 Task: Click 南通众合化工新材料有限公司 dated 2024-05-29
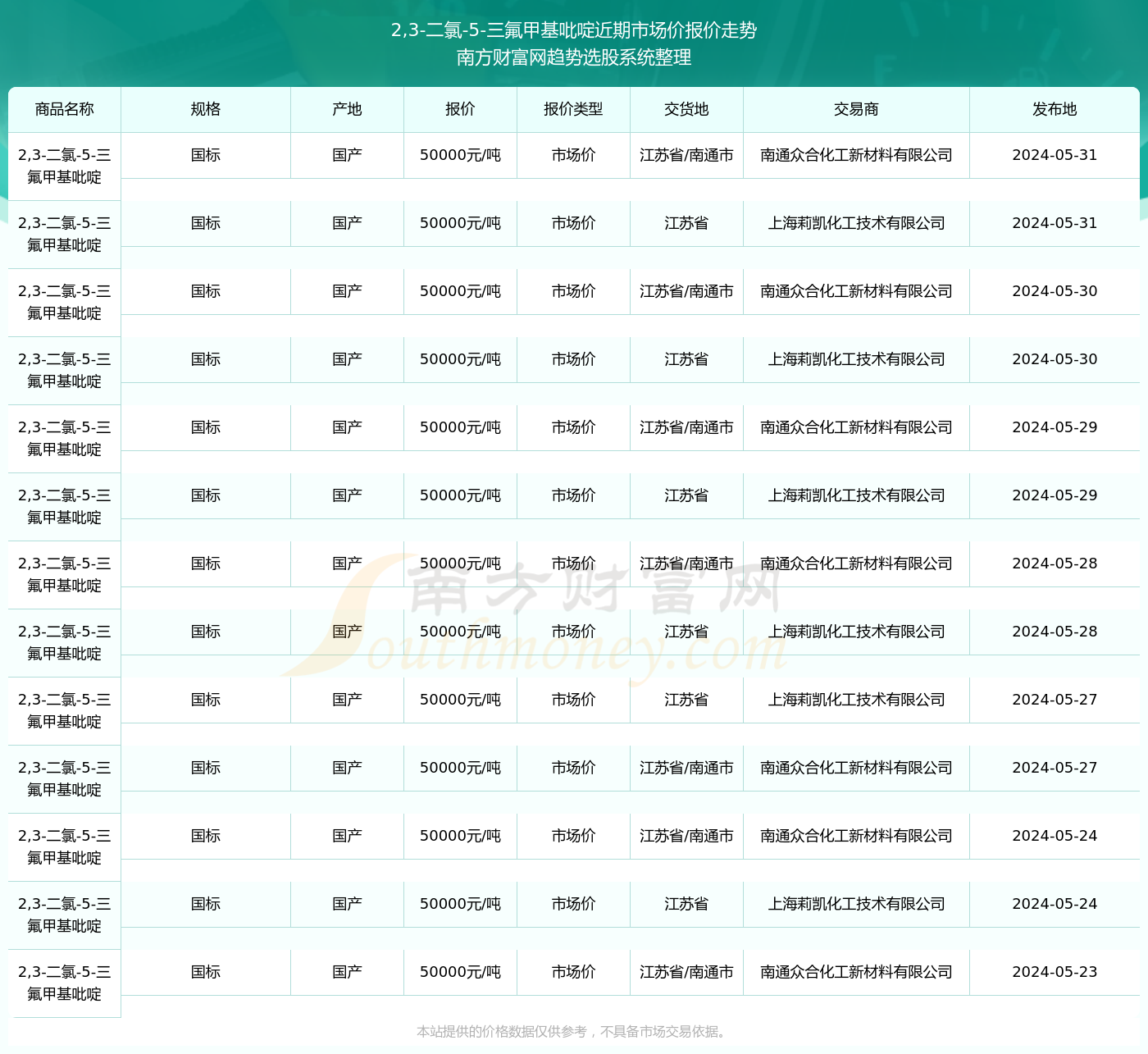point(856,427)
